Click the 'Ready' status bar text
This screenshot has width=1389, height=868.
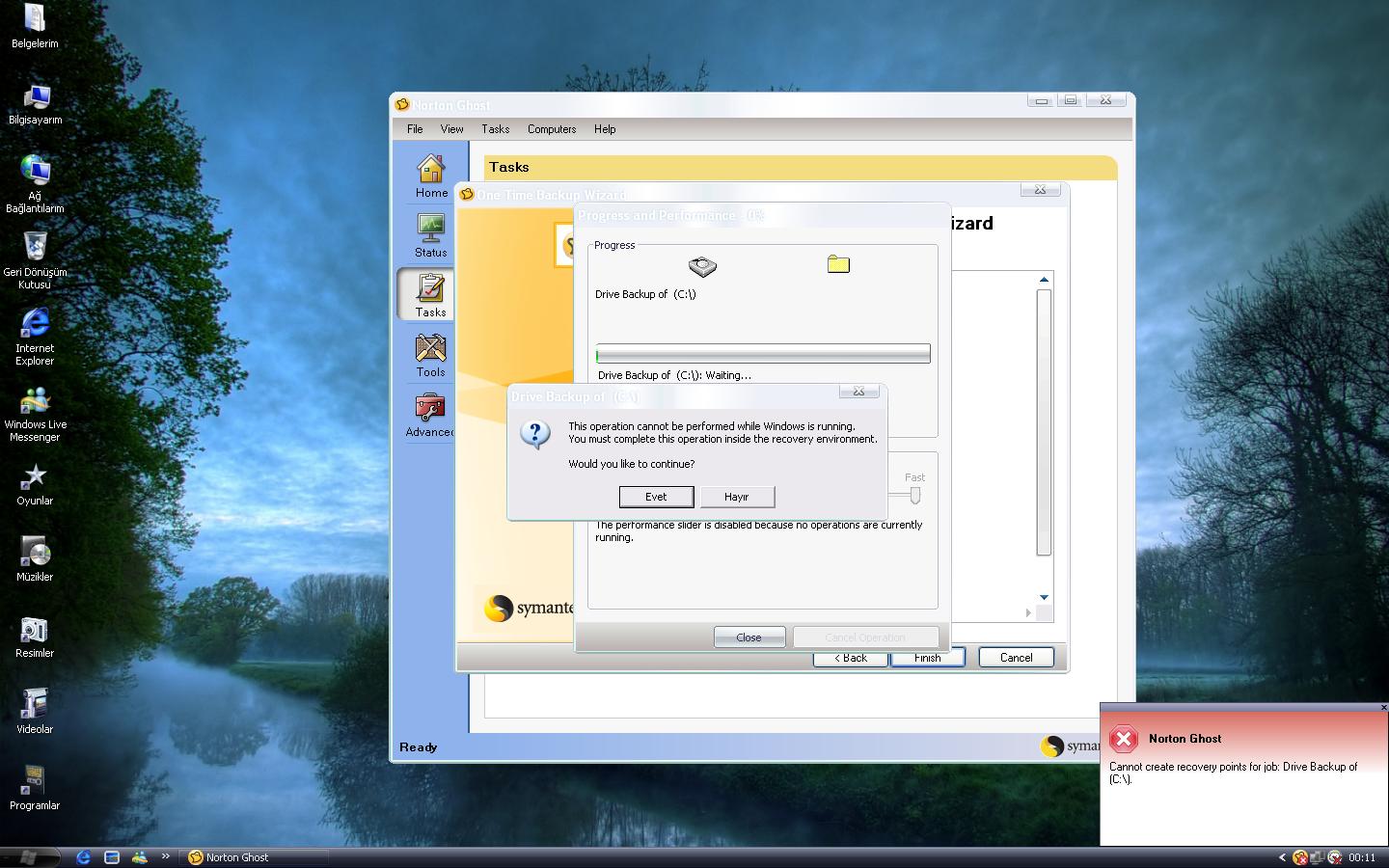419,747
